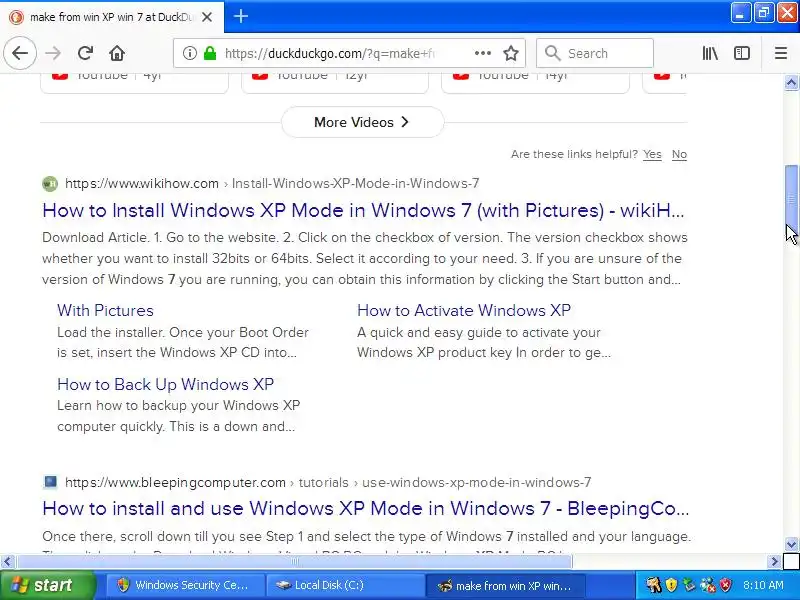800x600 pixels.
Task: Answer No to links helpful question
Action: pyautogui.click(x=679, y=154)
